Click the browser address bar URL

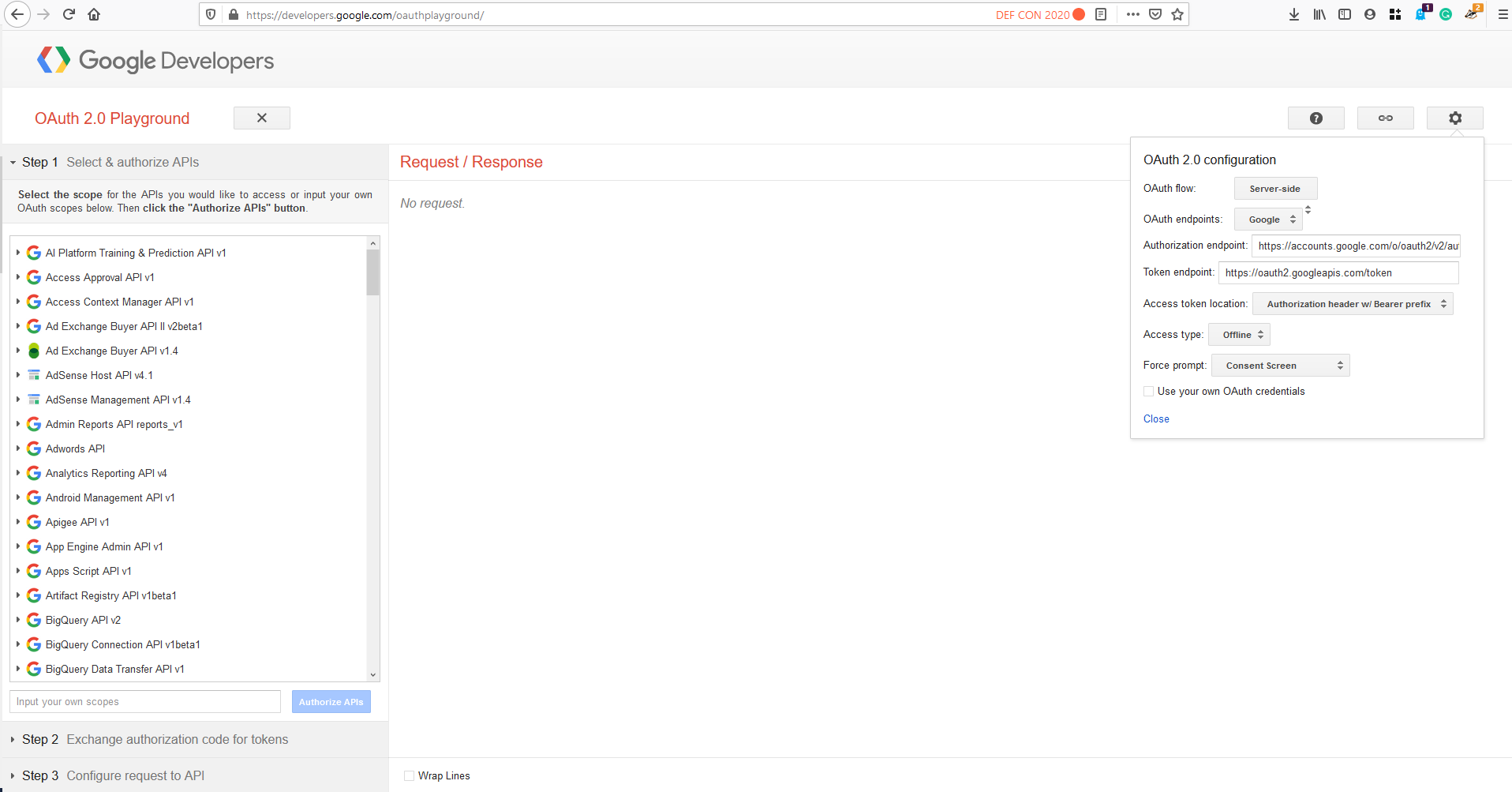[x=365, y=15]
